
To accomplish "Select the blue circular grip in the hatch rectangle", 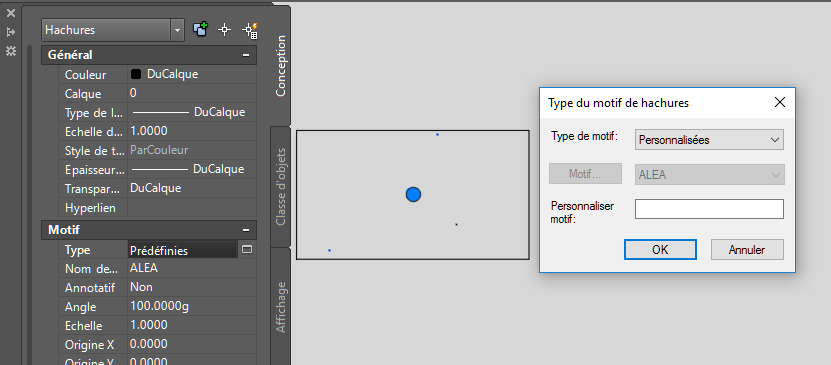I will (x=413, y=194).
